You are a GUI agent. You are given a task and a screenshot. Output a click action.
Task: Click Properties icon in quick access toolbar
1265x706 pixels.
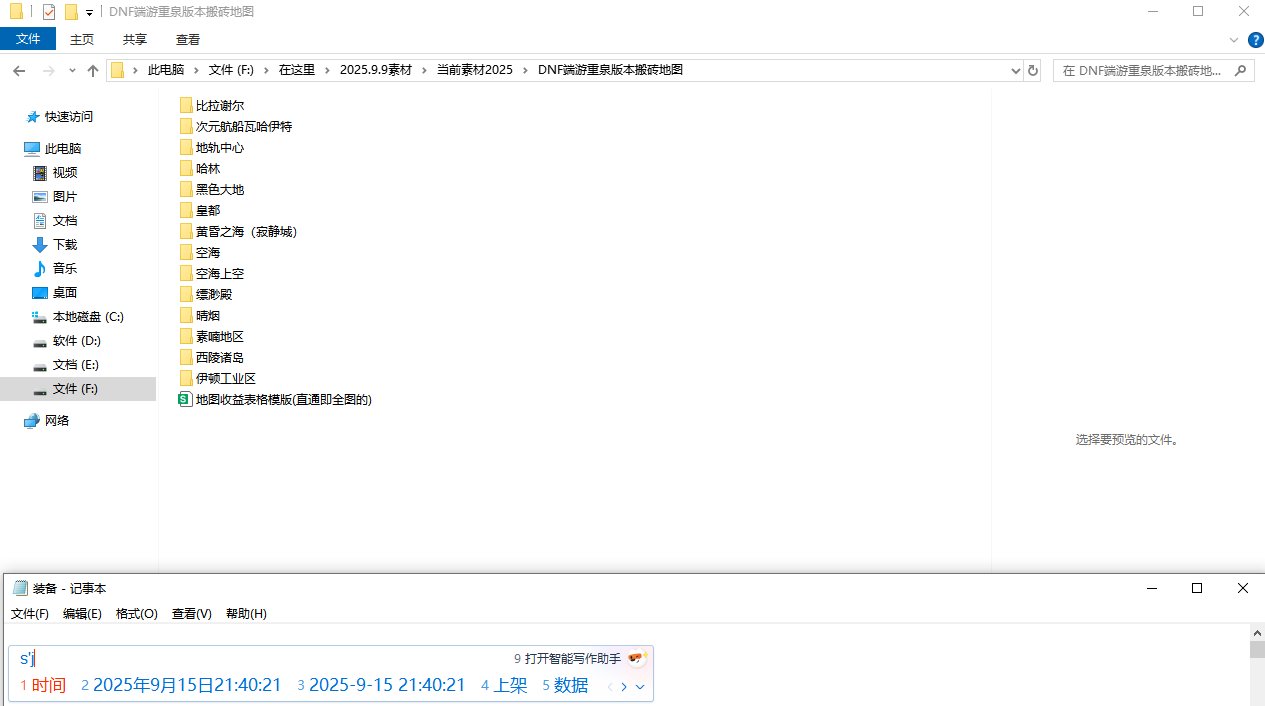[x=49, y=12]
